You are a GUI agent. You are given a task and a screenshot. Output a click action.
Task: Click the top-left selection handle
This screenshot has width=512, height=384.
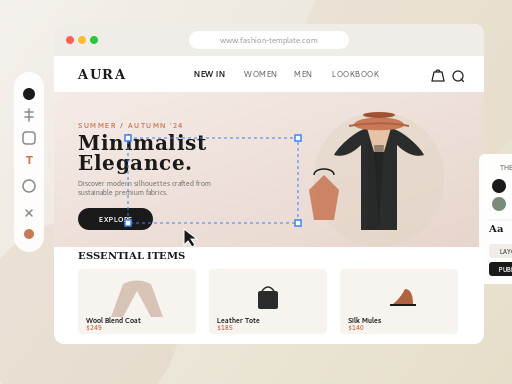pos(128,138)
